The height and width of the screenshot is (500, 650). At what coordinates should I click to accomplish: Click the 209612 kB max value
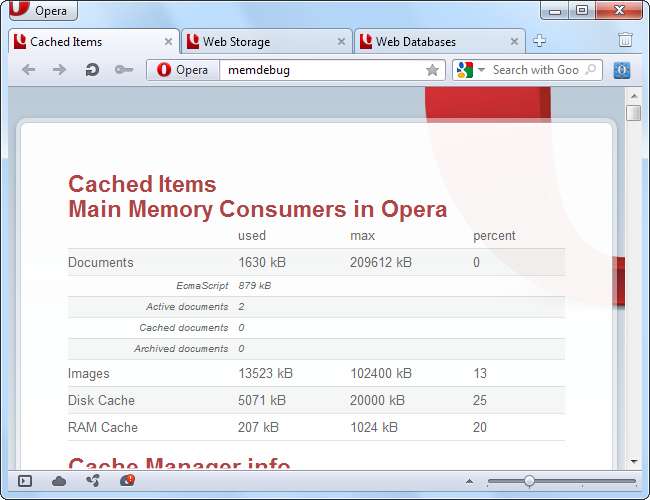381,262
